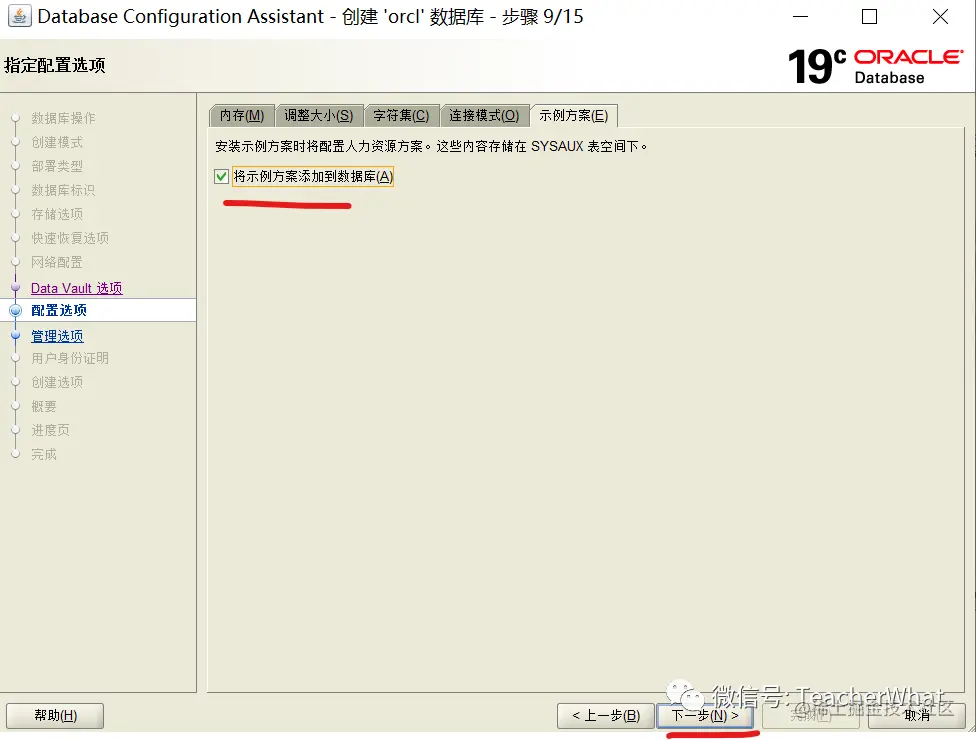Click the 指定配置选项 page heading
The width and height of the screenshot is (976, 740).
point(55,65)
